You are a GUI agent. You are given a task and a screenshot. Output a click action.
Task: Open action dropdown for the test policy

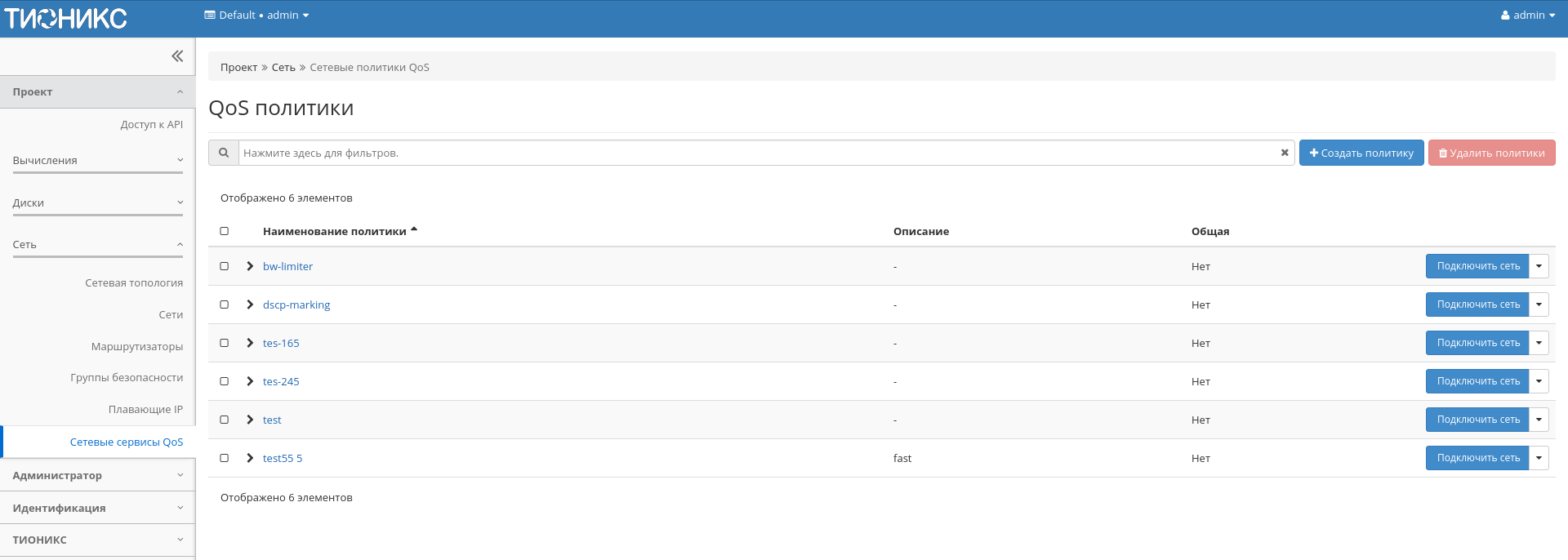(1539, 420)
